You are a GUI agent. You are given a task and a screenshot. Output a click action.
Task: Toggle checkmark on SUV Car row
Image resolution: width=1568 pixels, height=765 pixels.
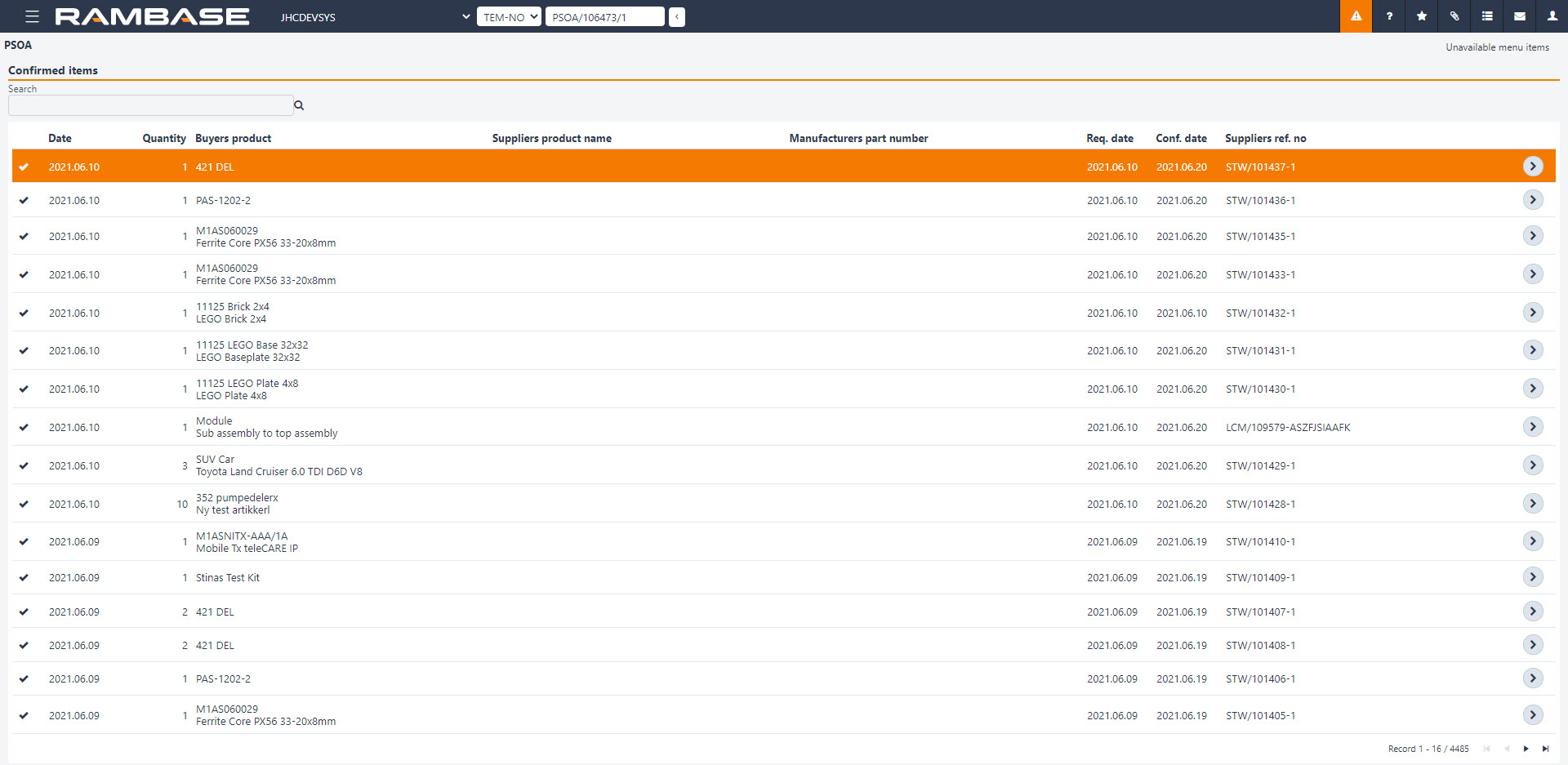(x=24, y=466)
